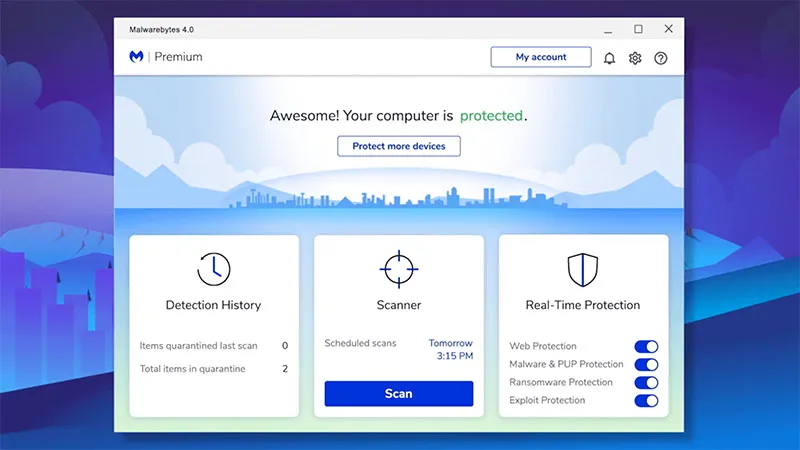Click the Real-Time Protection shield icon
This screenshot has width=800, height=450.
[x=583, y=270]
